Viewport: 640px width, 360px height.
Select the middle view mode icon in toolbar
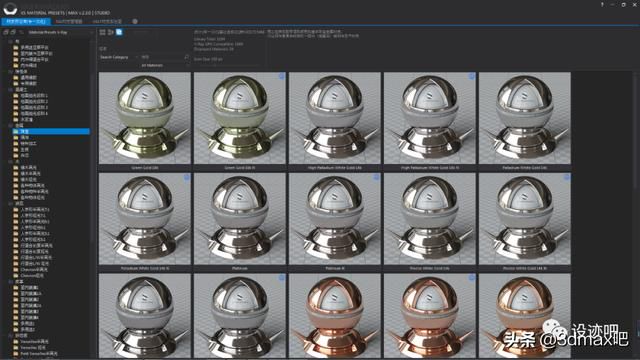[x=111, y=32]
